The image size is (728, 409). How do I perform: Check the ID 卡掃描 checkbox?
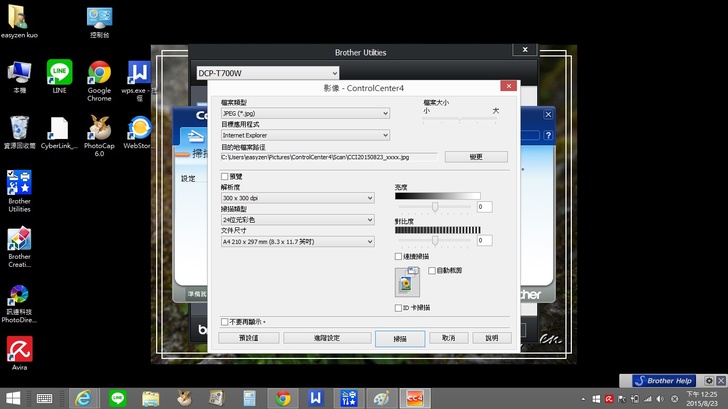pyautogui.click(x=399, y=308)
